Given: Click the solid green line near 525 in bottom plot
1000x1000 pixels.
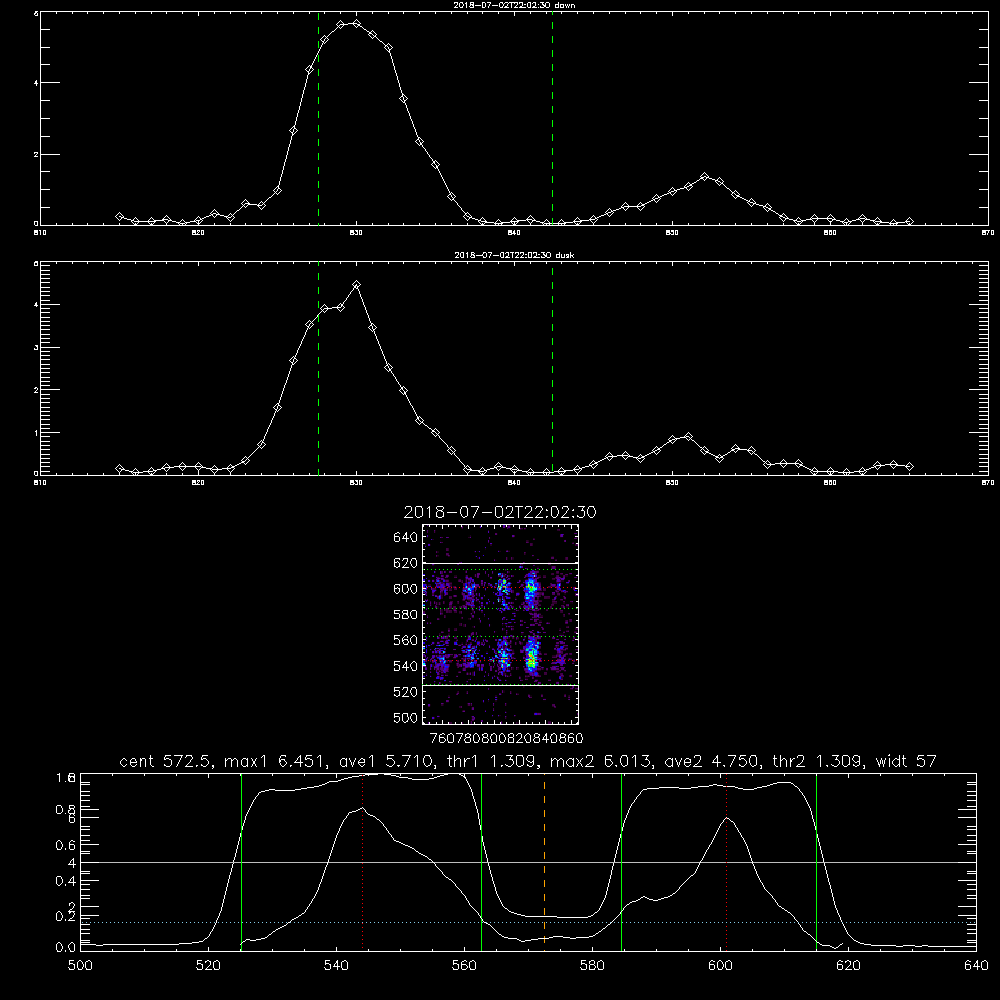Looking at the screenshot, I should pos(241,861).
